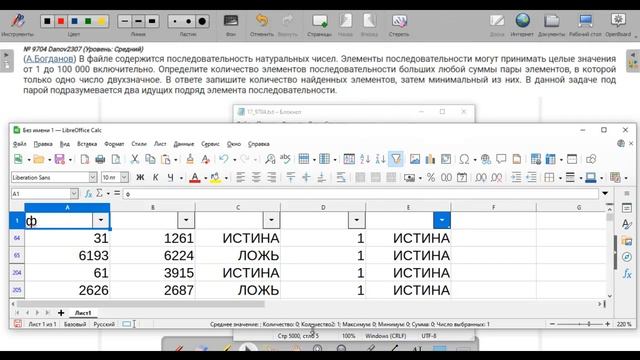Open the font size dropdown
Image resolution: width=640 pixels, height=360 pixels.
124,178
